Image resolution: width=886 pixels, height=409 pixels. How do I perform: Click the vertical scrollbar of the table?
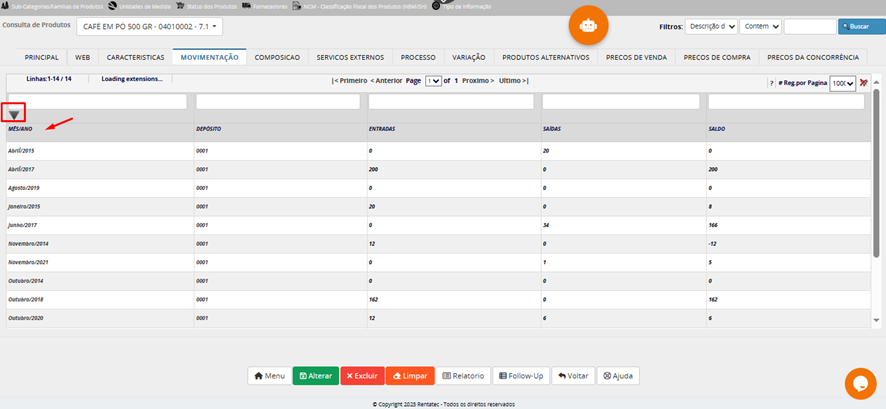pyautogui.click(x=877, y=200)
